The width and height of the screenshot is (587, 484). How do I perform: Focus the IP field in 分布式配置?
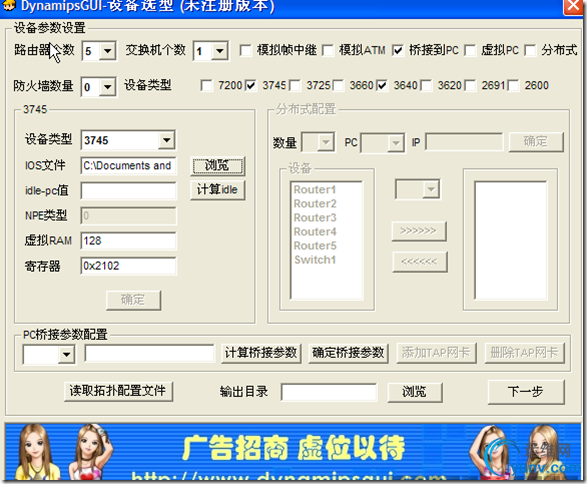pyautogui.click(x=464, y=142)
